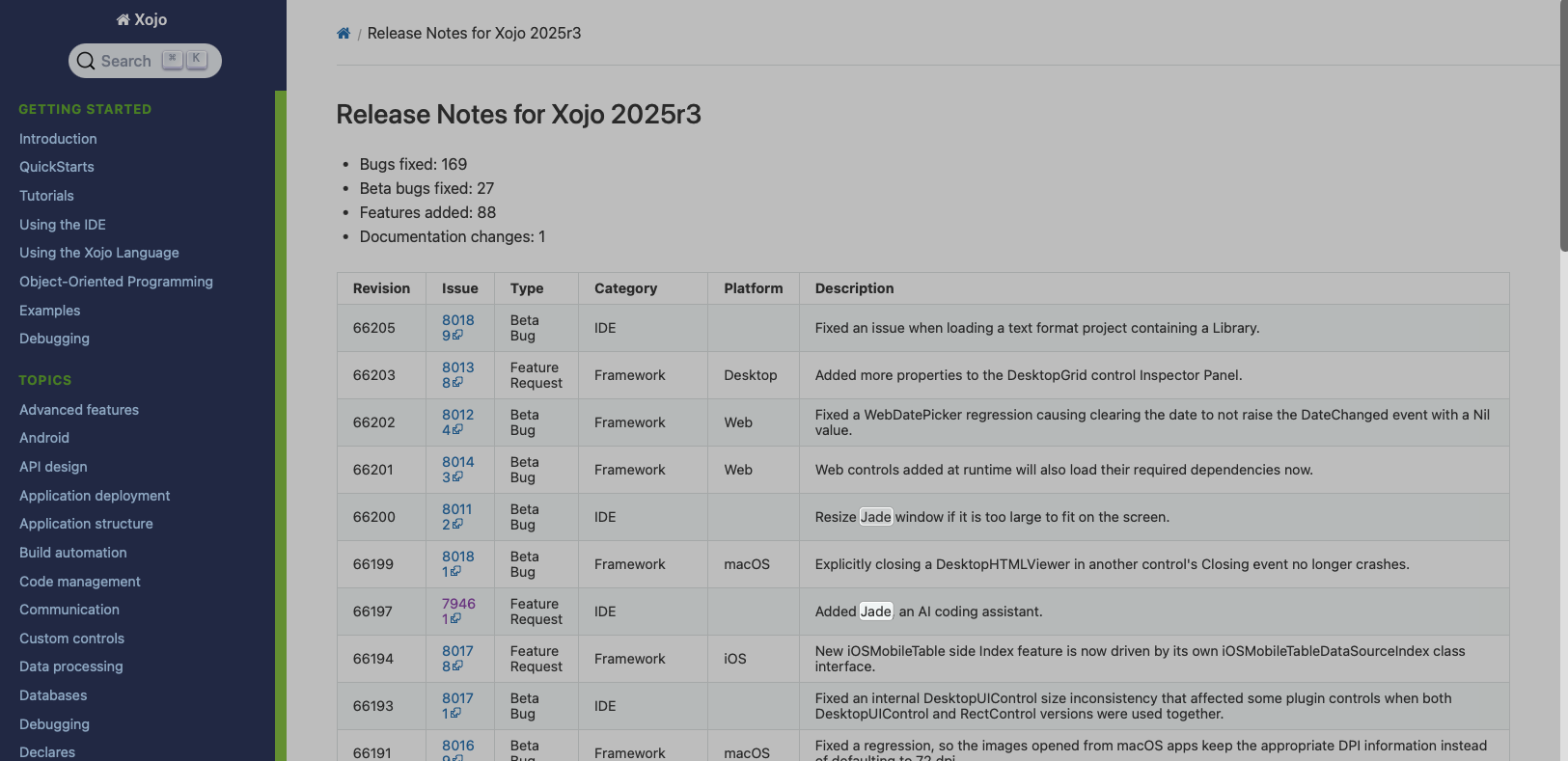The height and width of the screenshot is (761, 1568).
Task: Click the Jade term in revision 66197
Action: (875, 612)
